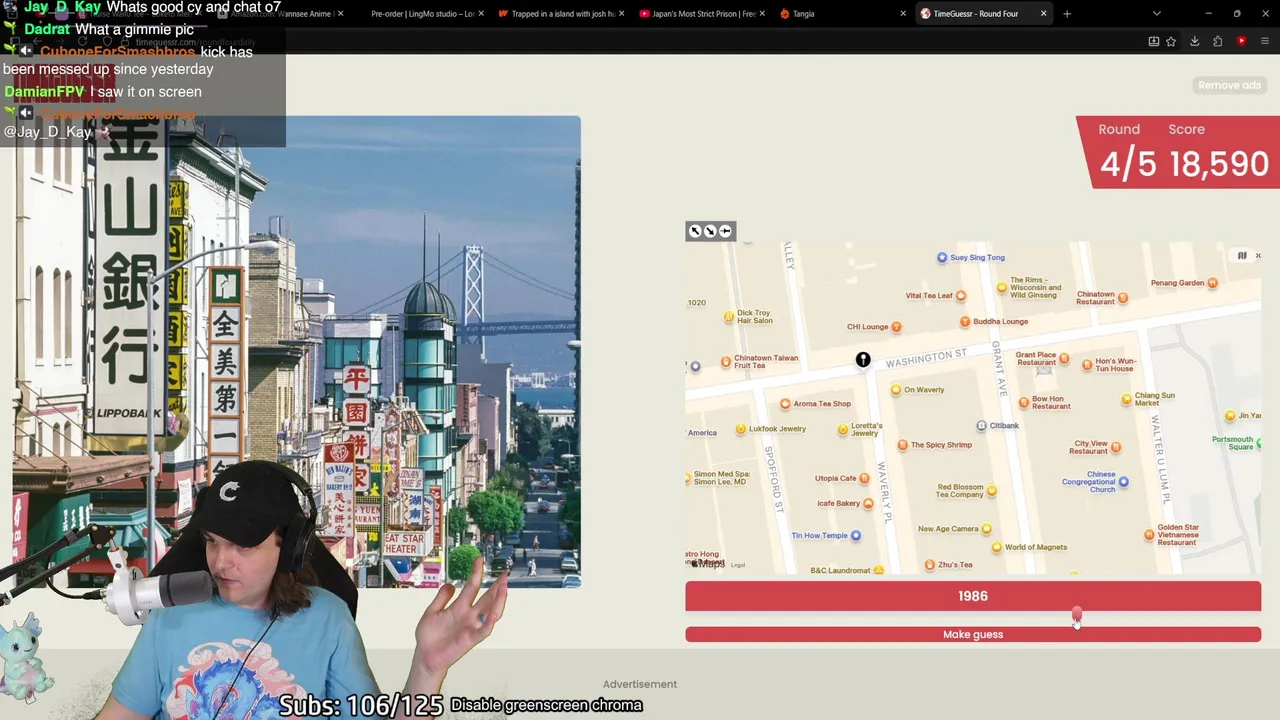The width and height of the screenshot is (1280, 720).
Task: Click the icafe Bakery marker
Action: (x=868, y=503)
